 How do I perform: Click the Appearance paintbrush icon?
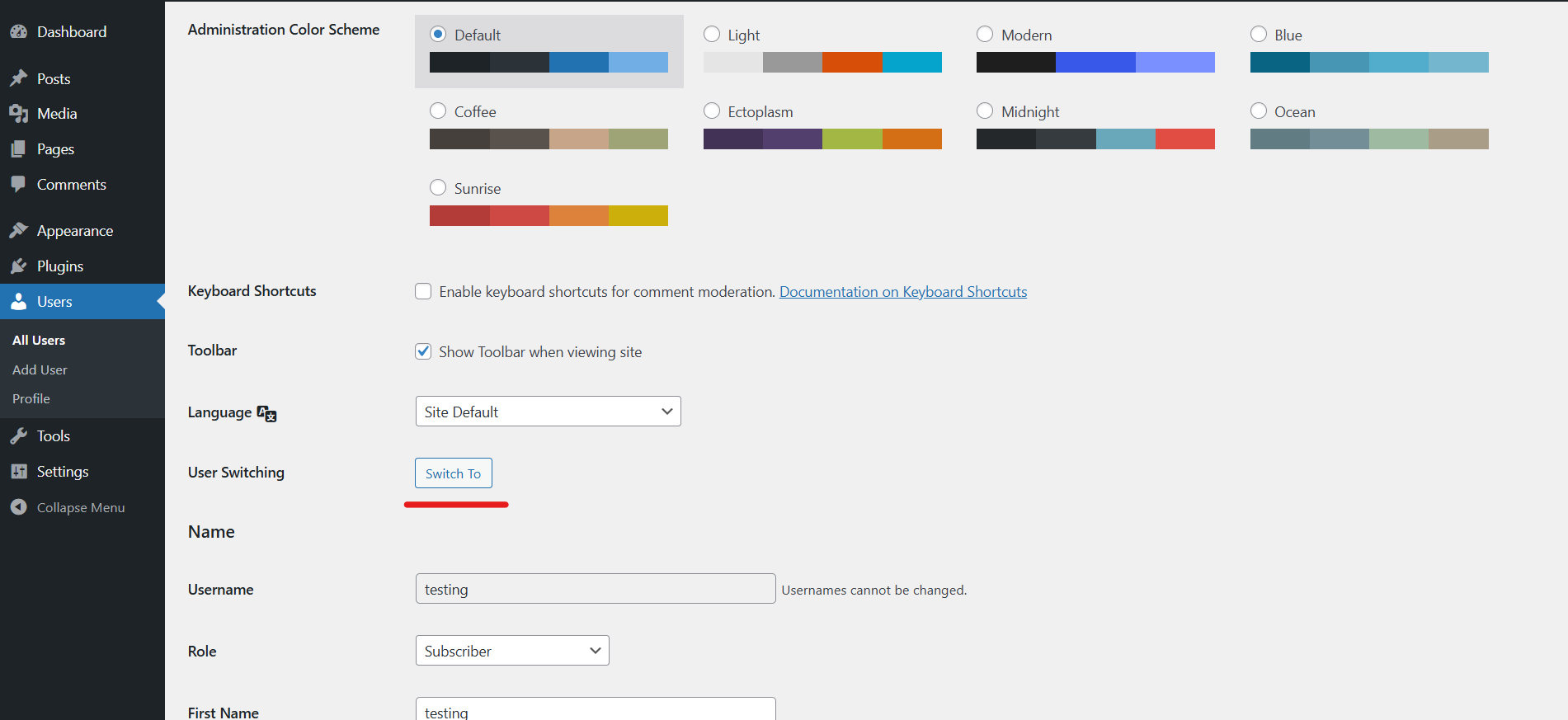click(19, 230)
